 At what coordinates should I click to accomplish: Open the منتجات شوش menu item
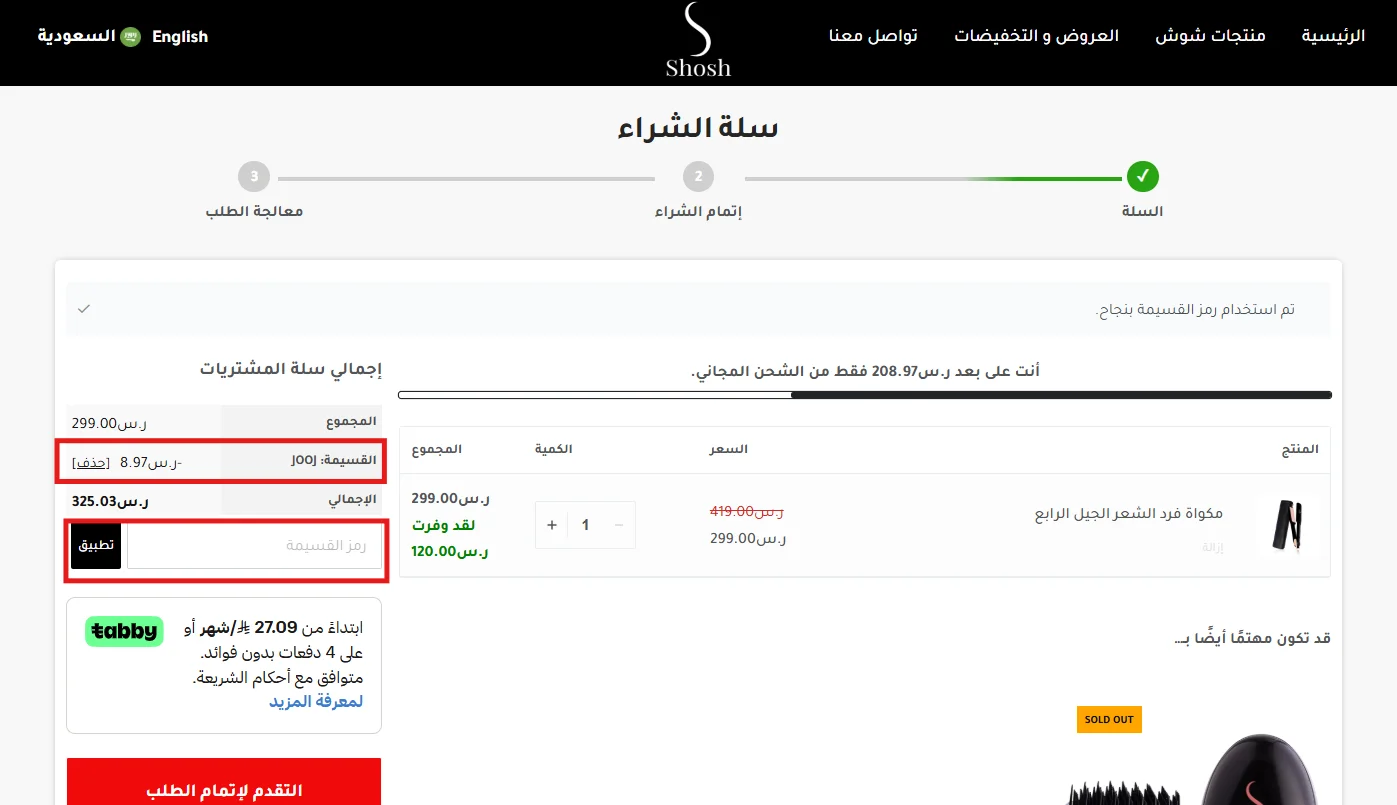[1211, 36]
